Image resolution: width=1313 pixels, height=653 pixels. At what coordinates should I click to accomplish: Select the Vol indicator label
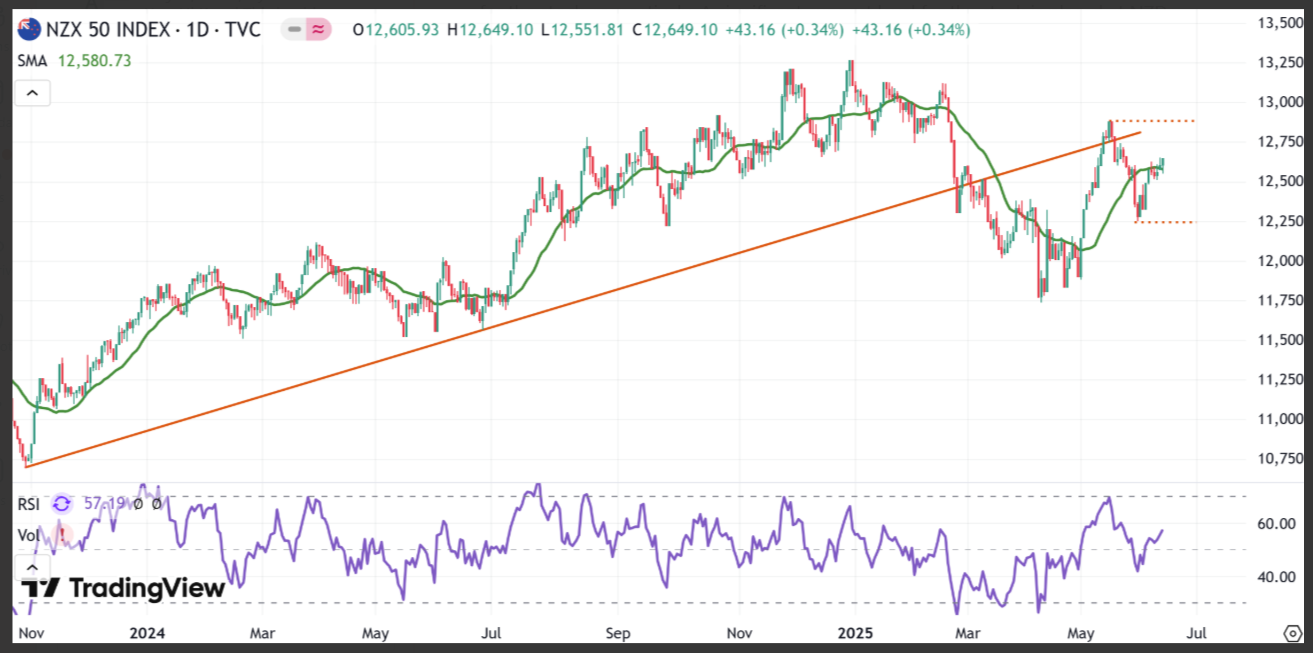(x=28, y=535)
